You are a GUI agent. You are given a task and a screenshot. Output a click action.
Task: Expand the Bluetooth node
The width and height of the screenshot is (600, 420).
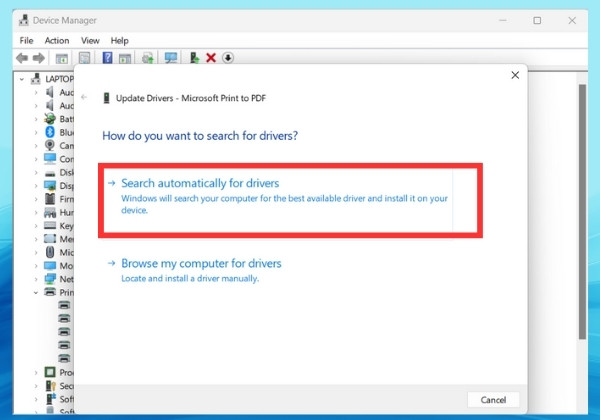[x=36, y=132]
